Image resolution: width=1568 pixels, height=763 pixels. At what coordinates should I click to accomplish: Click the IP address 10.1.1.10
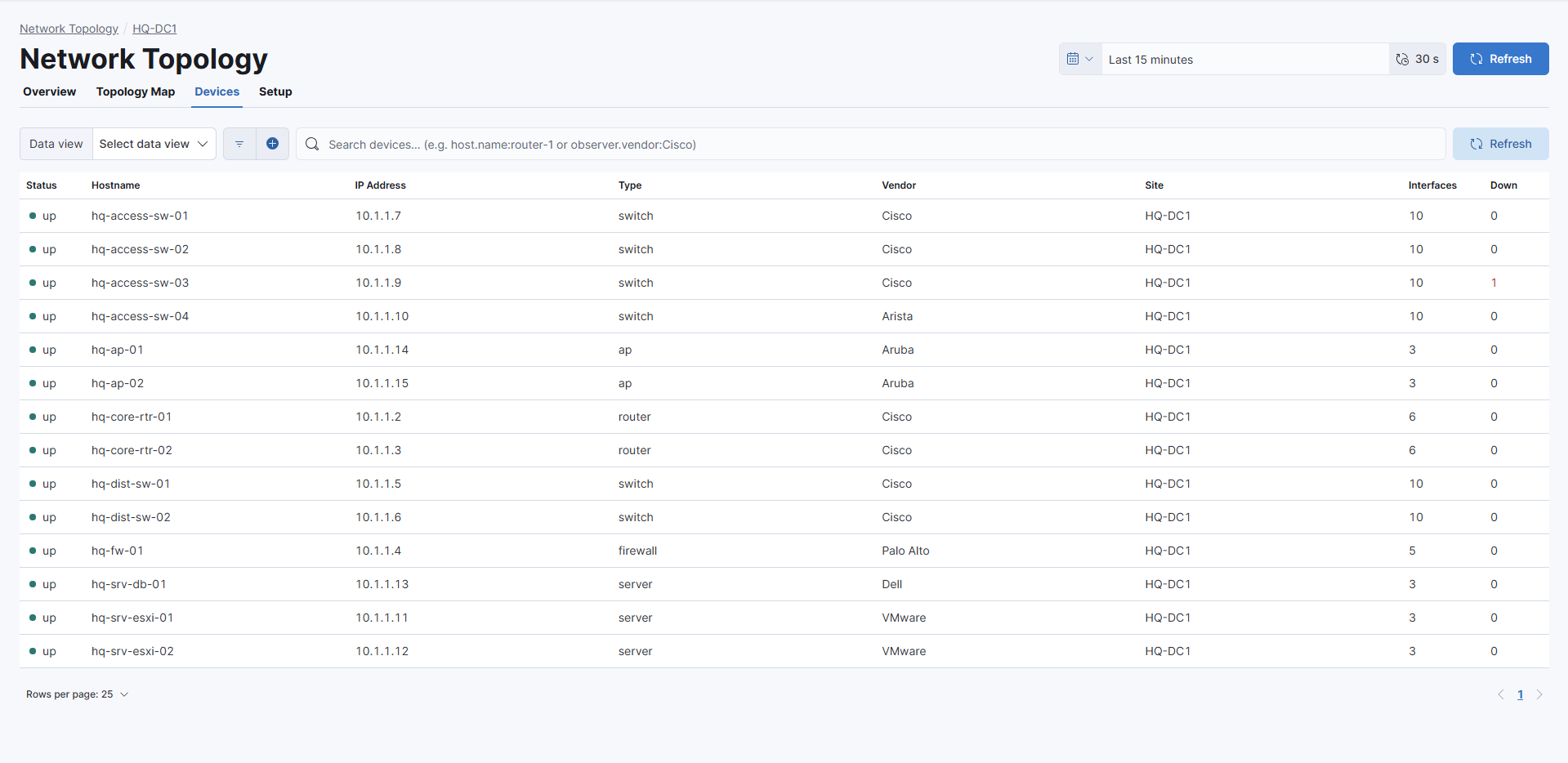click(x=382, y=316)
